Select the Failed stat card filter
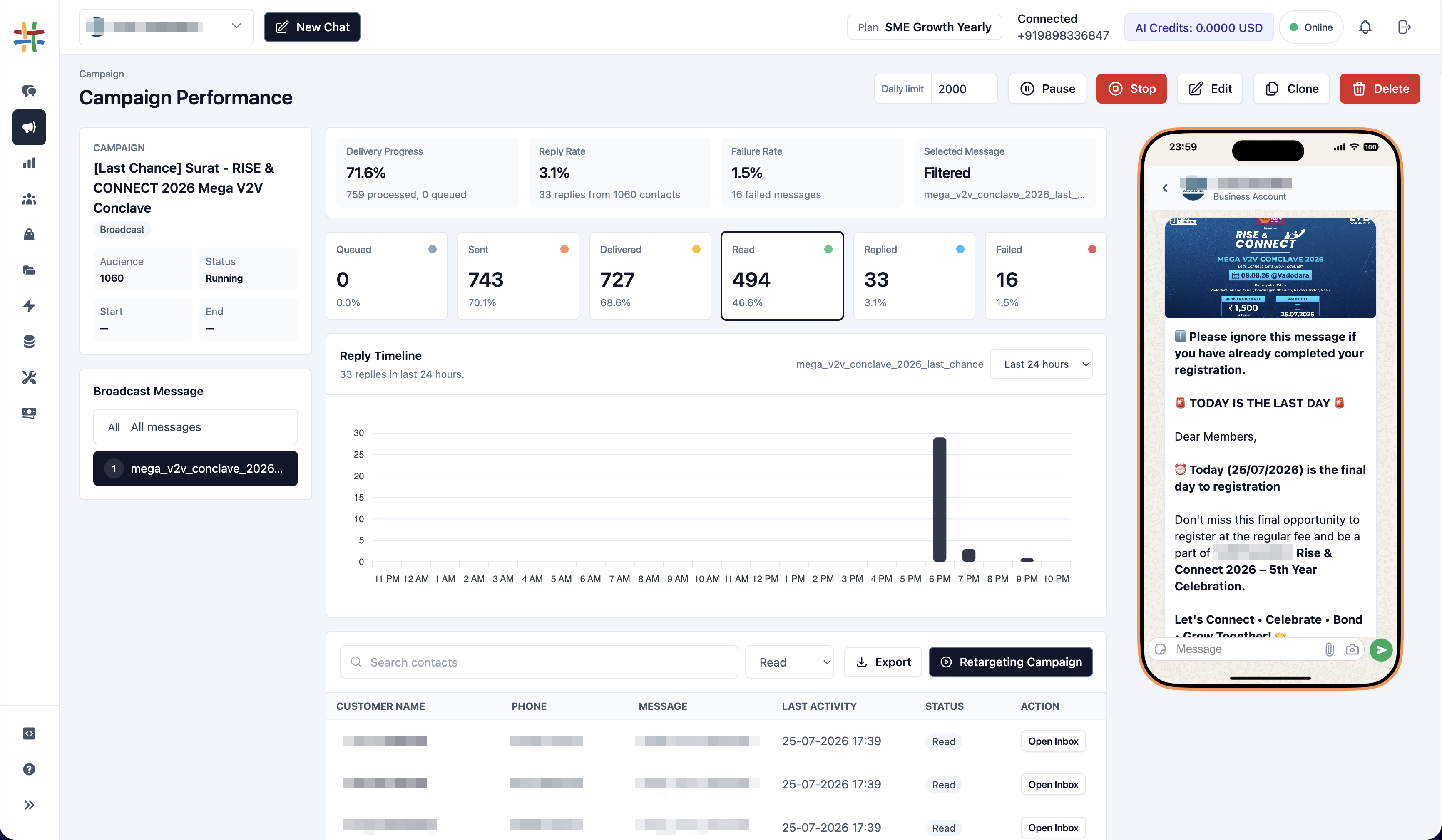Image resolution: width=1442 pixels, height=840 pixels. coord(1045,275)
